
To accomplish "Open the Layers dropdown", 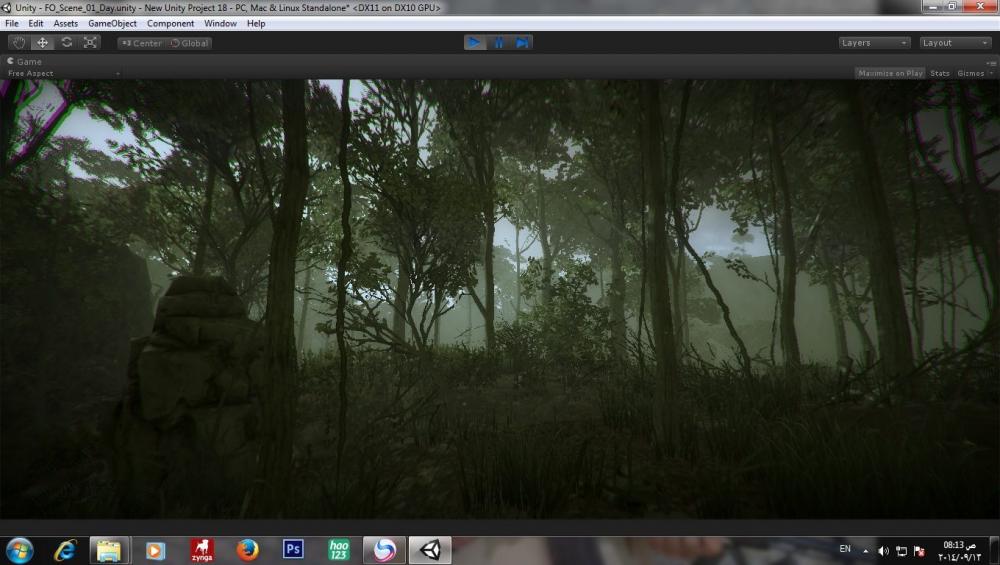I will (x=874, y=43).
